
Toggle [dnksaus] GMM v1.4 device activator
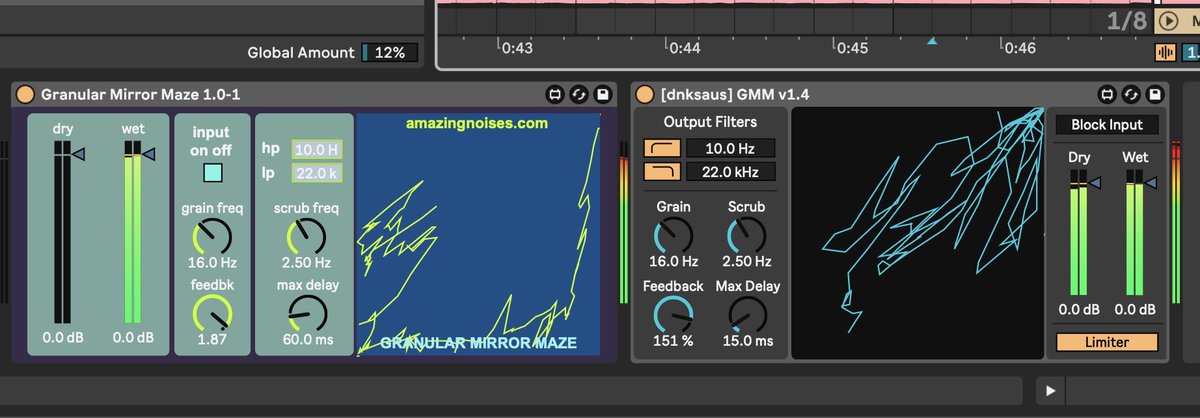(x=645, y=95)
